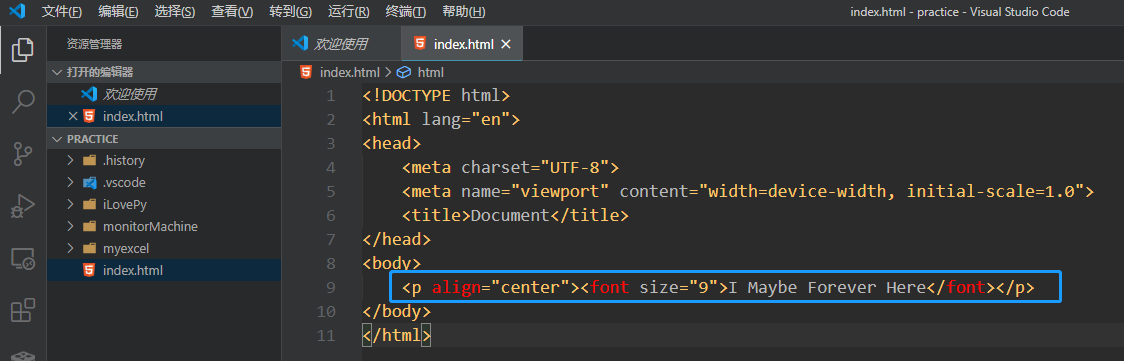Open 编辑(E) menu
Viewport: 1124px width, 361px height.
(118, 11)
